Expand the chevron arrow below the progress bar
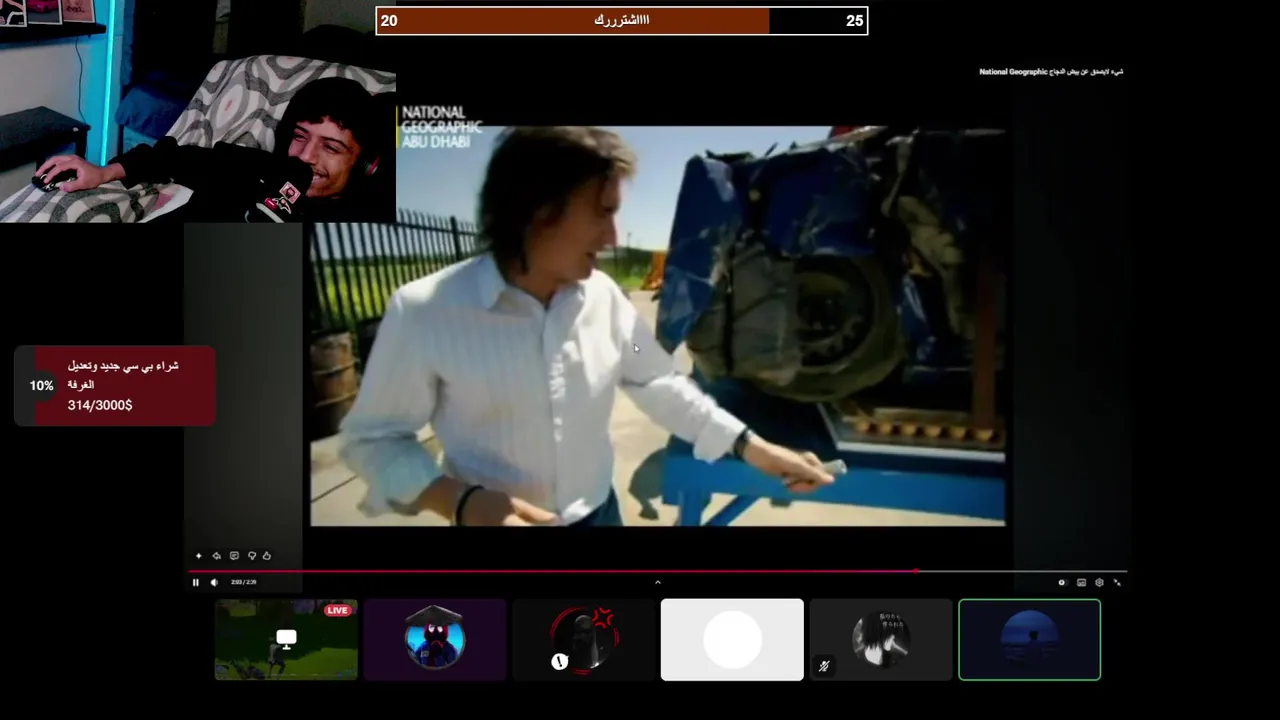1280x720 pixels. click(657, 582)
